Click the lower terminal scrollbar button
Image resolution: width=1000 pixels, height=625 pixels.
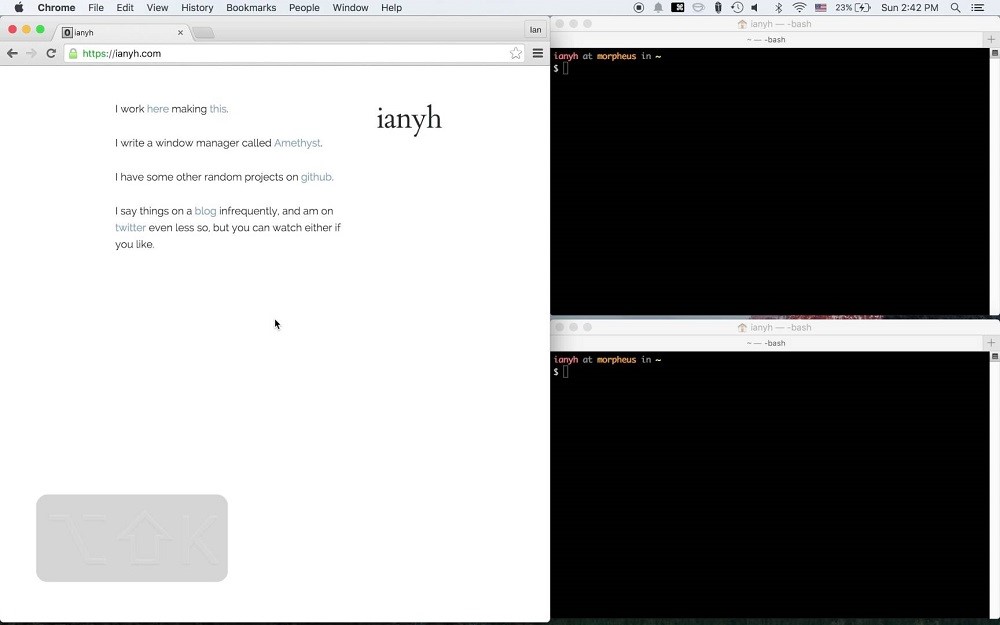(x=995, y=357)
